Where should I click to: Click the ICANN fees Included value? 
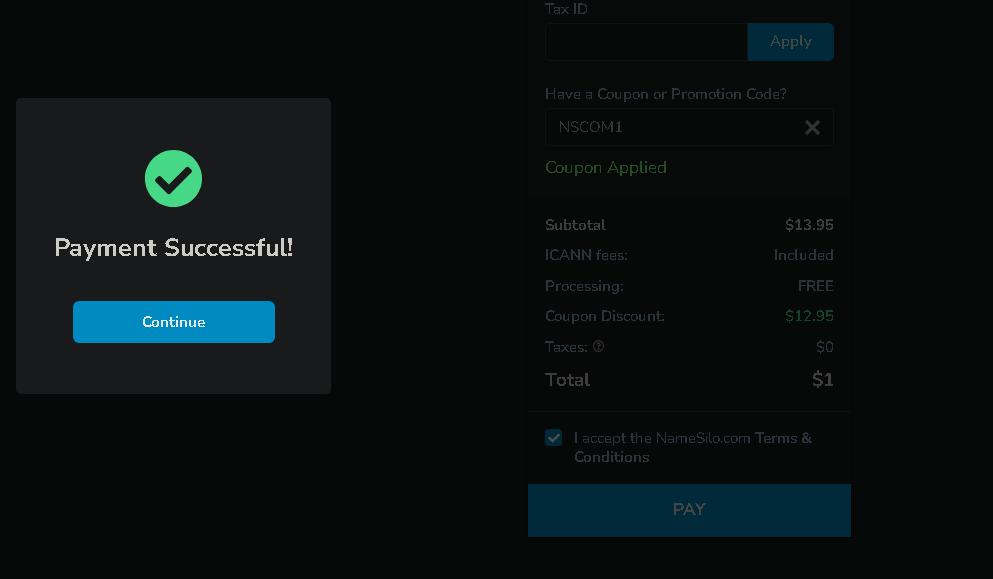click(803, 255)
